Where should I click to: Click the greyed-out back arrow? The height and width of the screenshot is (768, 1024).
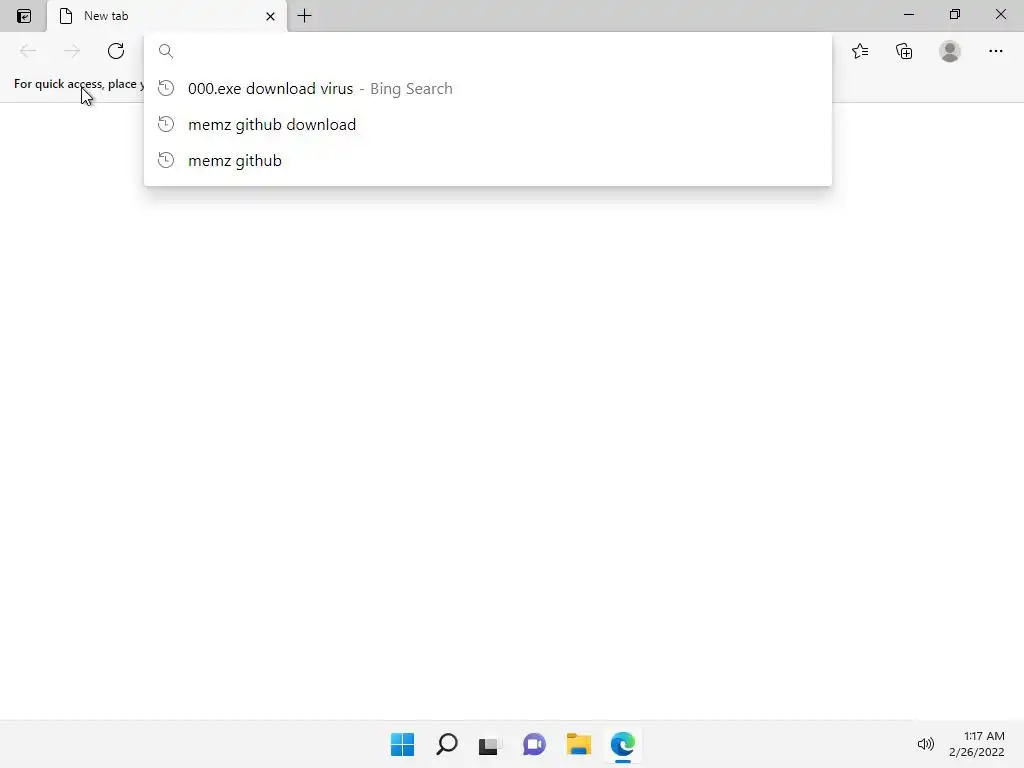coord(28,51)
